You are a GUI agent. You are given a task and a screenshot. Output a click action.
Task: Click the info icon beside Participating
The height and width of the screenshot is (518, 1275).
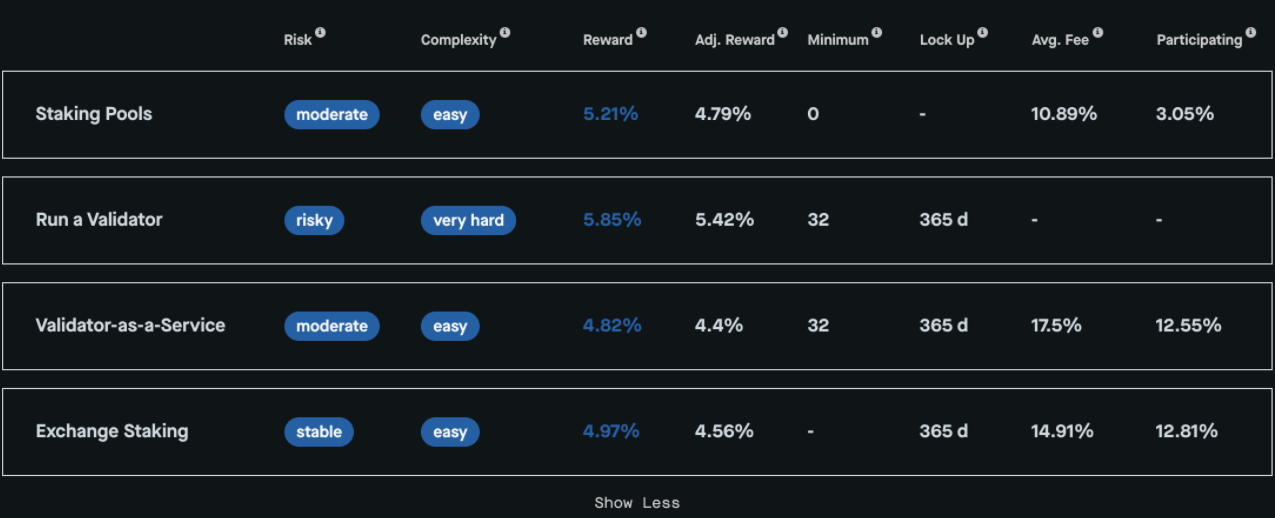pyautogui.click(x=1251, y=34)
